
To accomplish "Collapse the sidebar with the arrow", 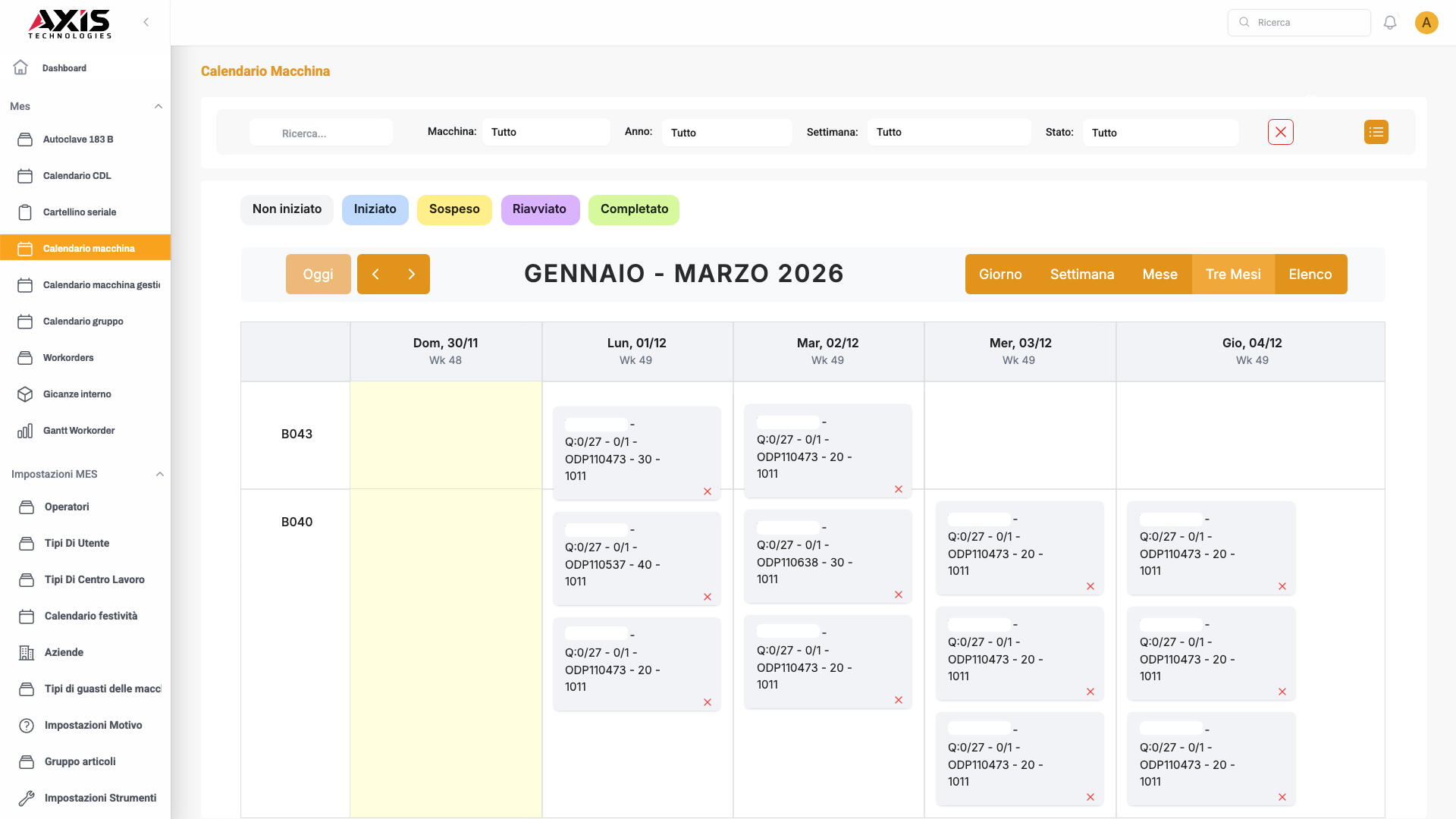I will tap(146, 22).
